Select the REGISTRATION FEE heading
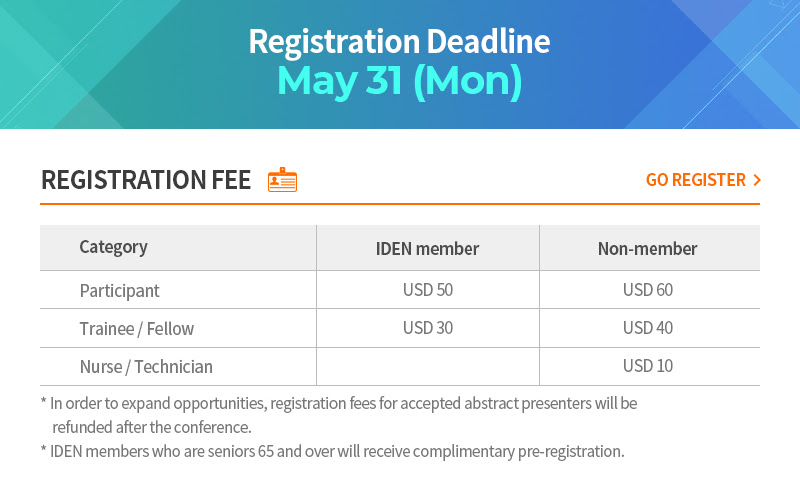800x488 pixels. pos(146,180)
